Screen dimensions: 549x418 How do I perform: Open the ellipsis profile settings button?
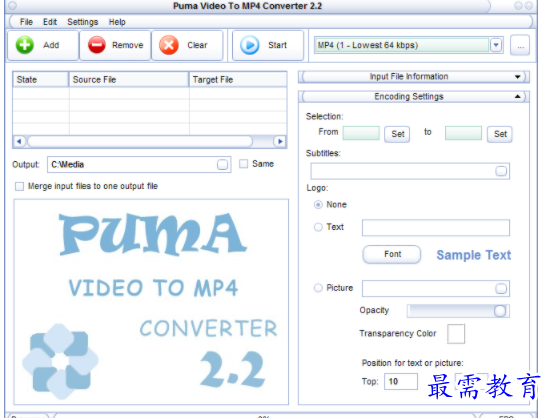point(520,45)
